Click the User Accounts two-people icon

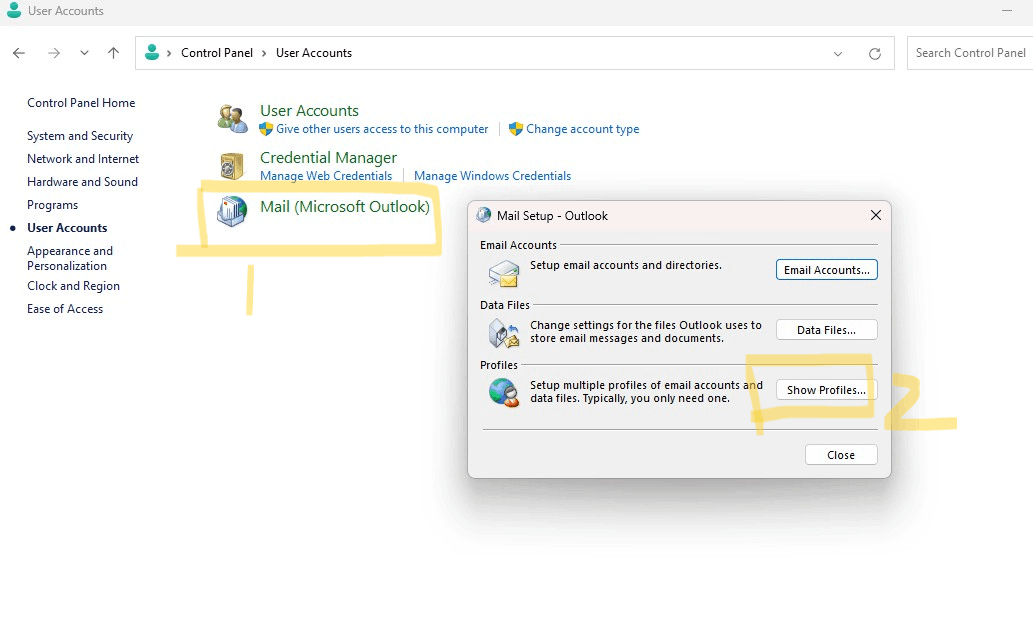(x=232, y=118)
